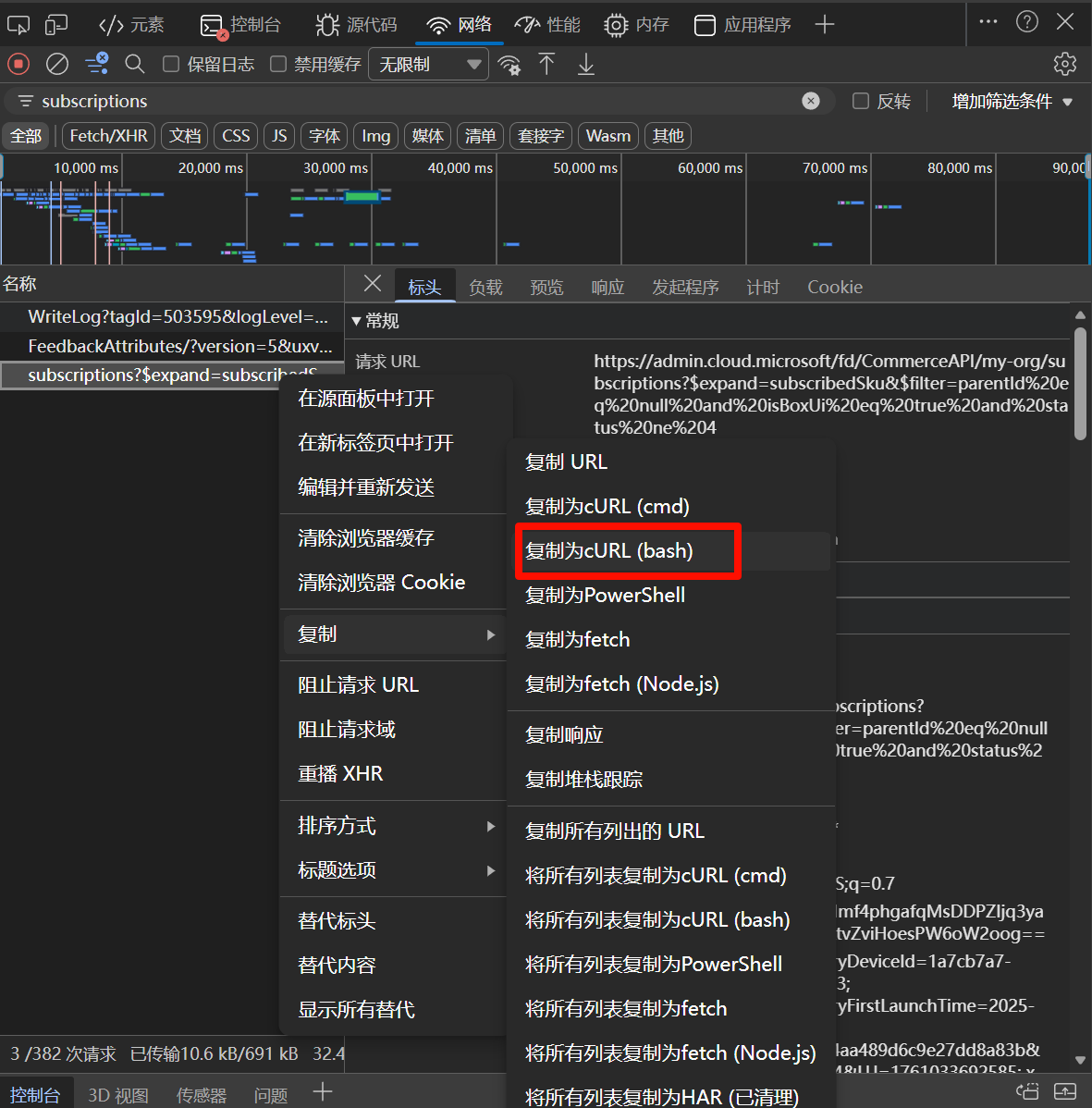
Task: Clear the network log with the clear icon
Action: coord(57,64)
